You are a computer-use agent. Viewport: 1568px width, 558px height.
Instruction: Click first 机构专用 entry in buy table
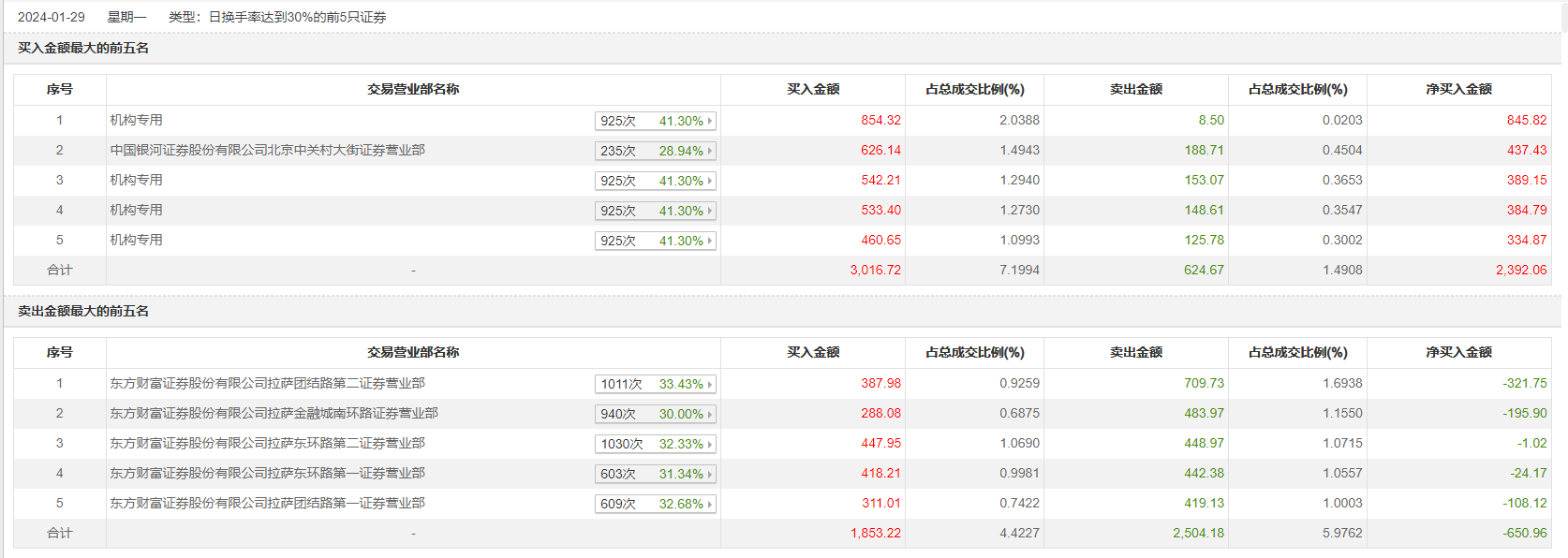click(x=137, y=120)
